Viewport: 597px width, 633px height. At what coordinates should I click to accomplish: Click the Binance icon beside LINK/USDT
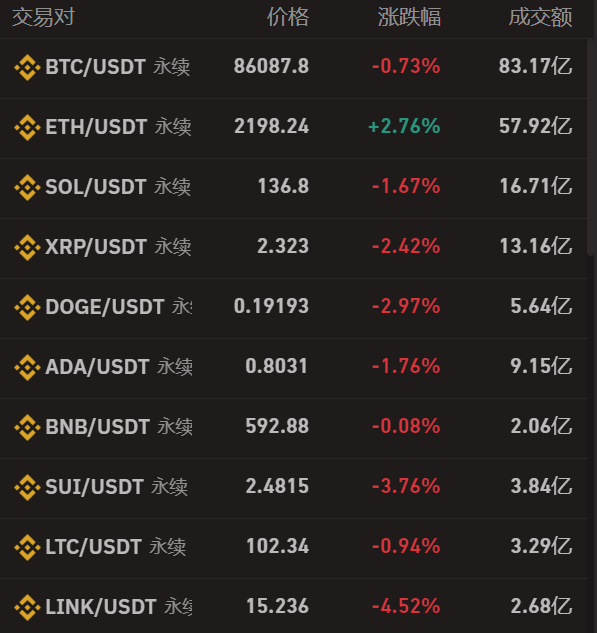(x=27, y=607)
